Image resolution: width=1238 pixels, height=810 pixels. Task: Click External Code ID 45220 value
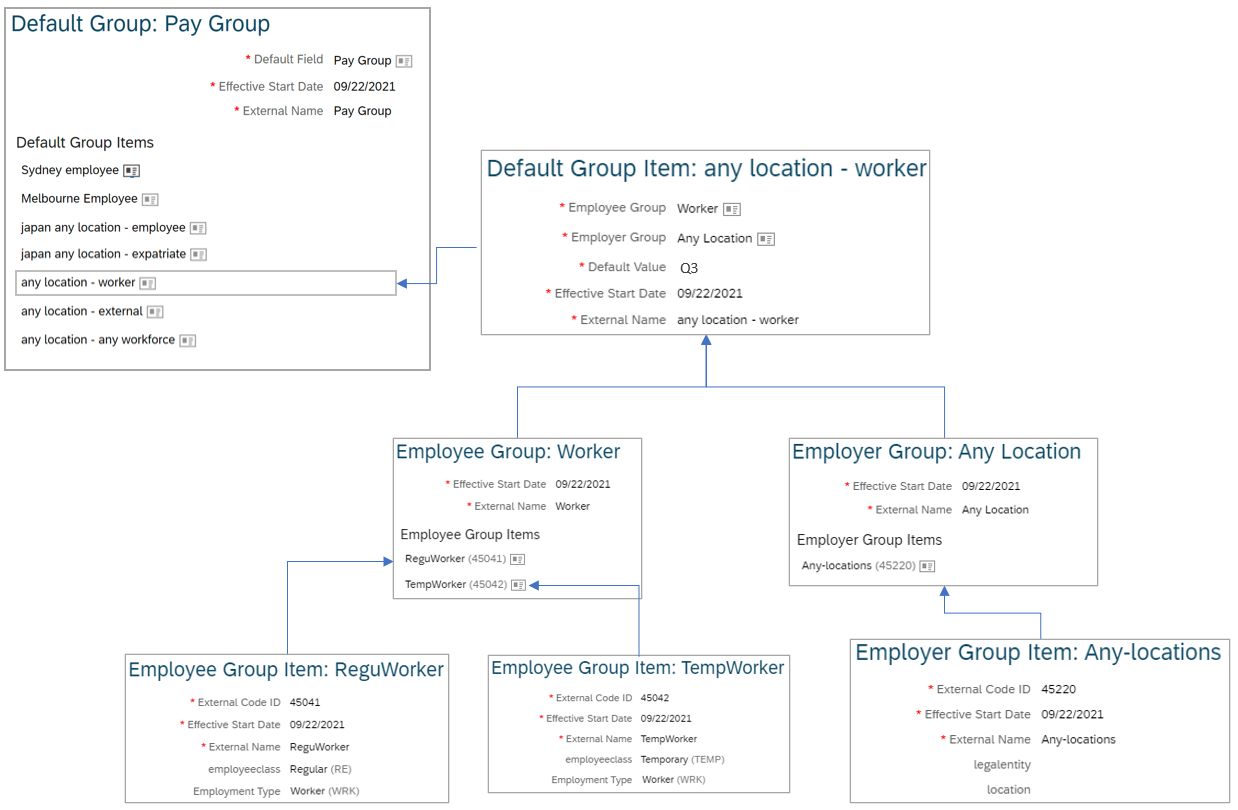click(1058, 690)
